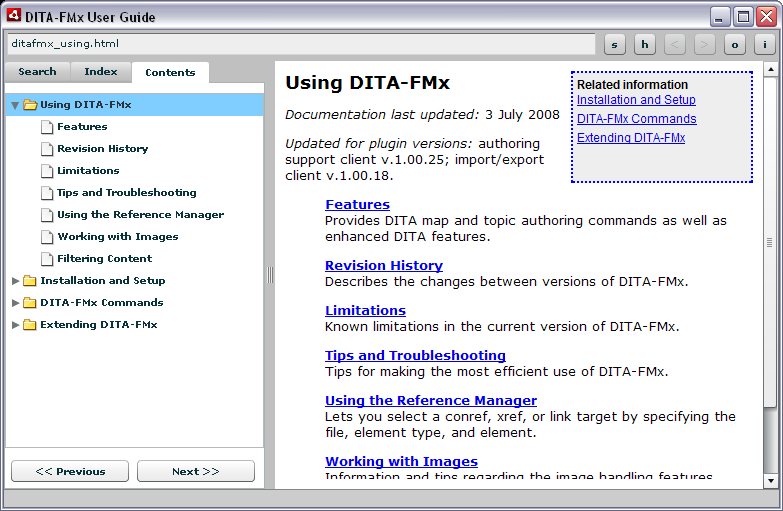This screenshot has width=783, height=511.
Task: Select Using DITA-FMx tree label
Action: [86, 105]
